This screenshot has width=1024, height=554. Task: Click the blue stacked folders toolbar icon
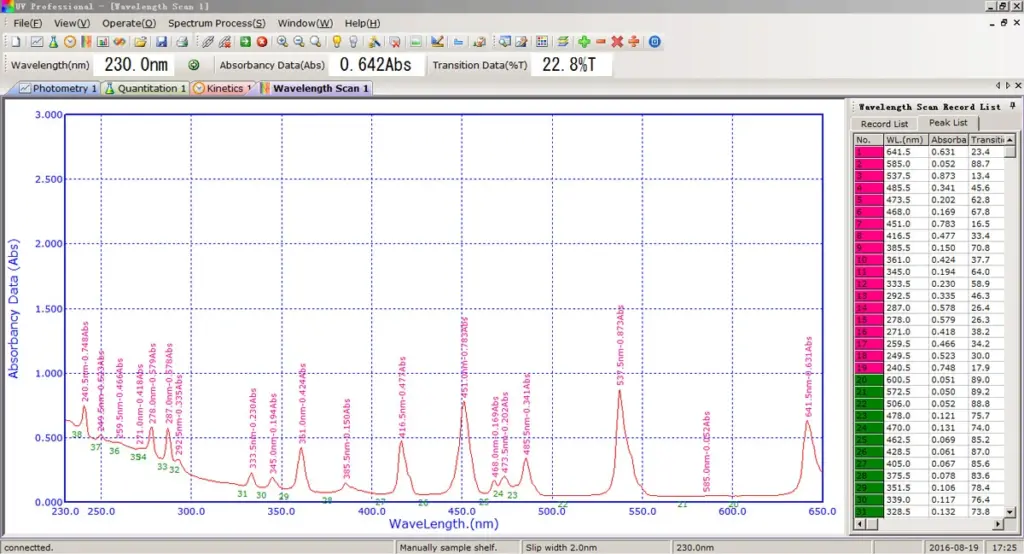pyautogui.click(x=458, y=42)
